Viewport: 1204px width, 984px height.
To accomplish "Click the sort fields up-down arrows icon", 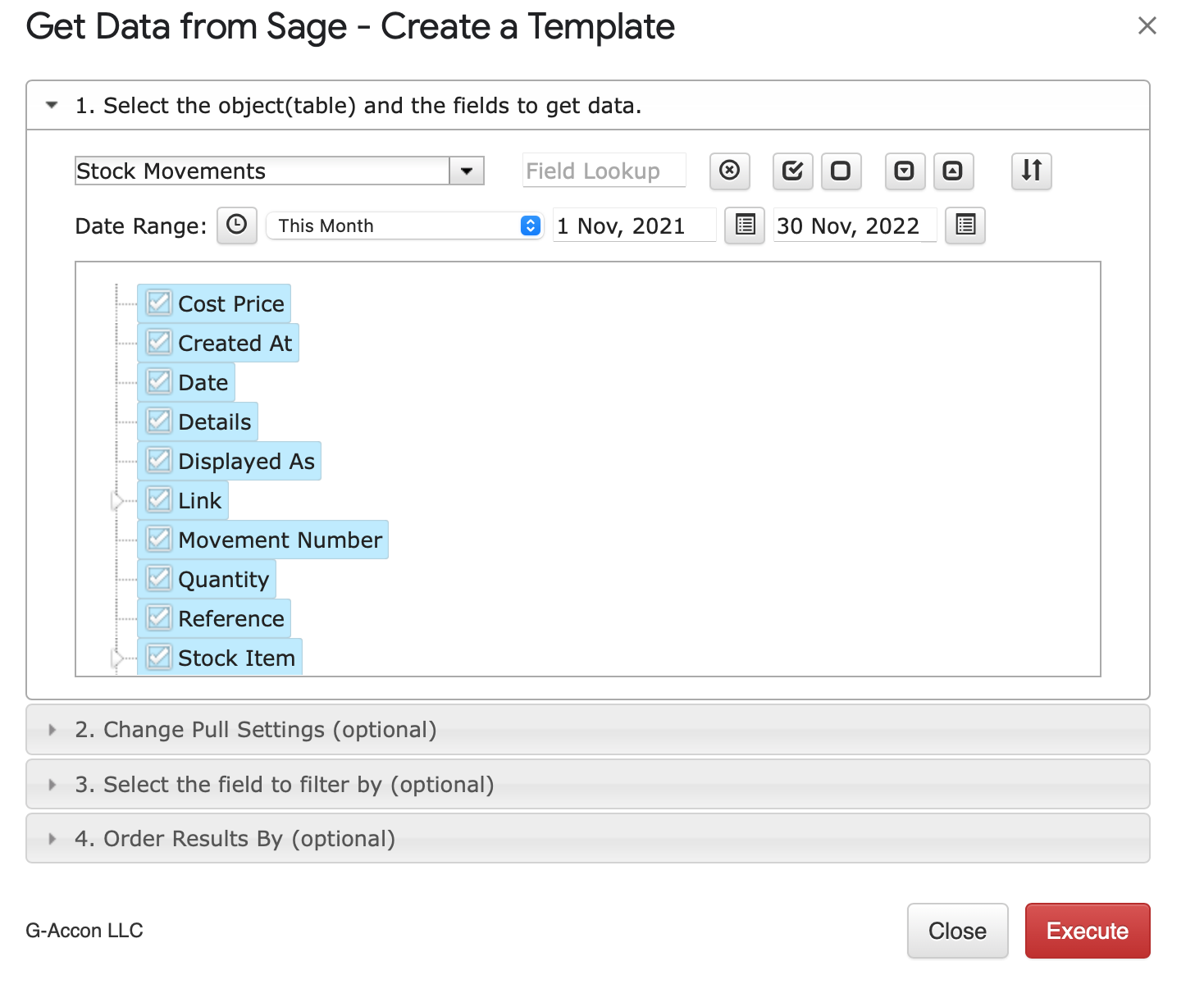I will pos(1031,171).
